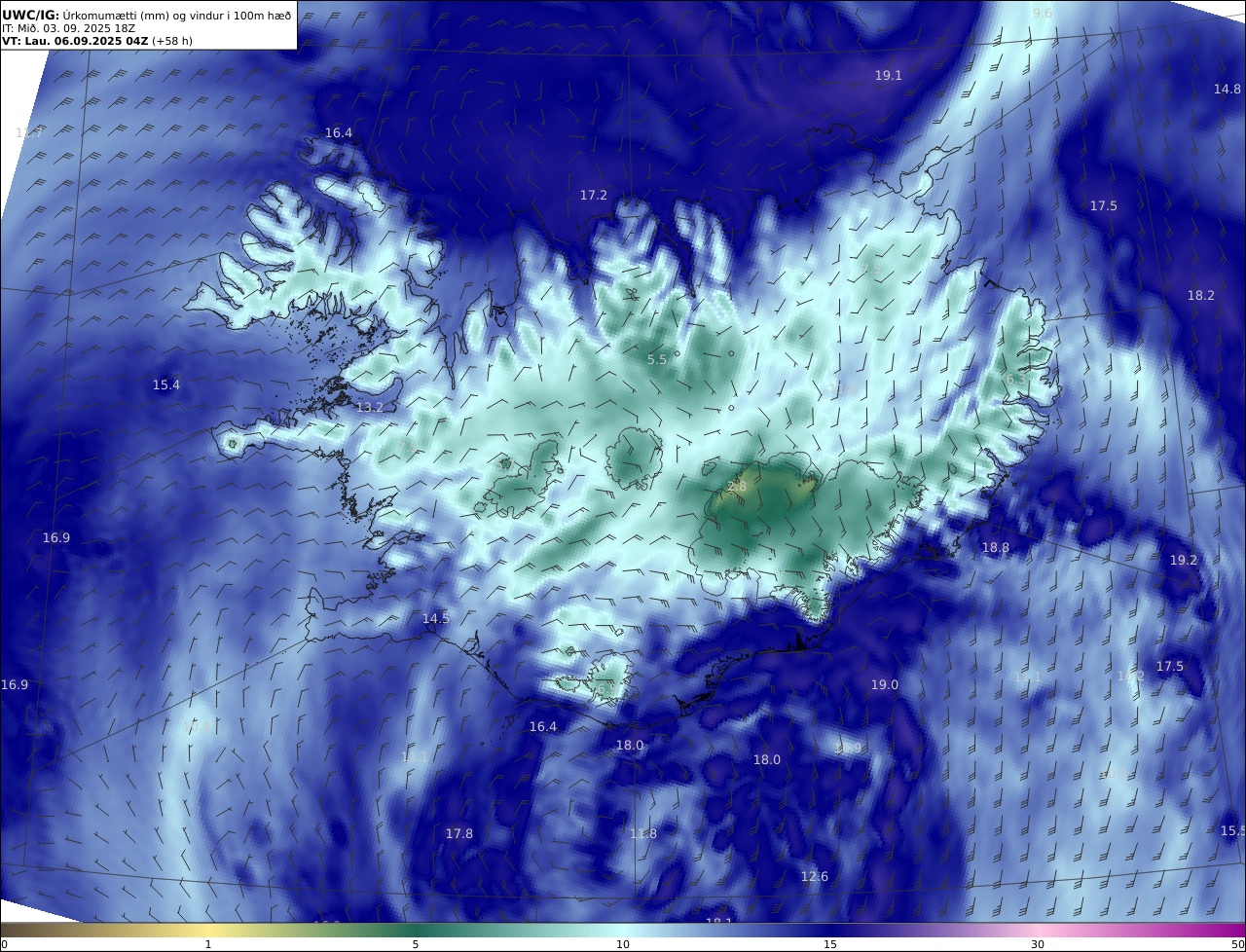Click the valid time line "VT: Lau. 06.09.2025 04Z"

click(75, 41)
